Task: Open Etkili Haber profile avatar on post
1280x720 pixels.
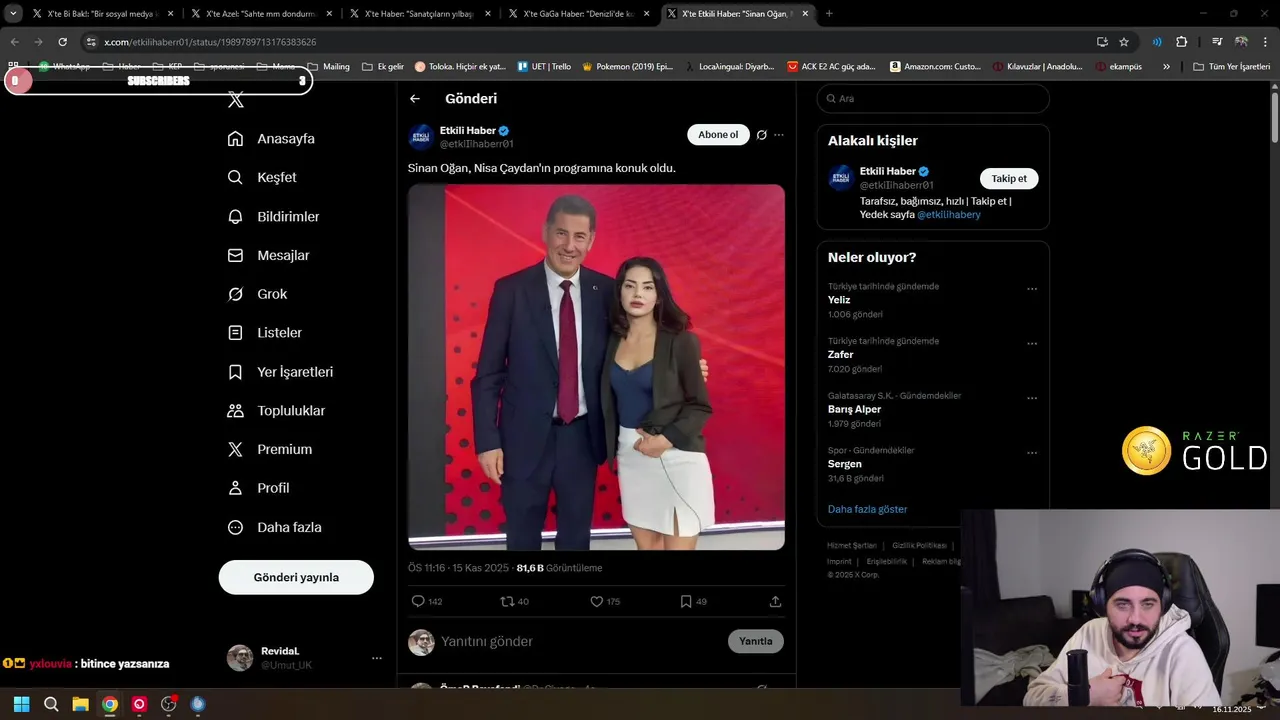Action: tap(421, 137)
